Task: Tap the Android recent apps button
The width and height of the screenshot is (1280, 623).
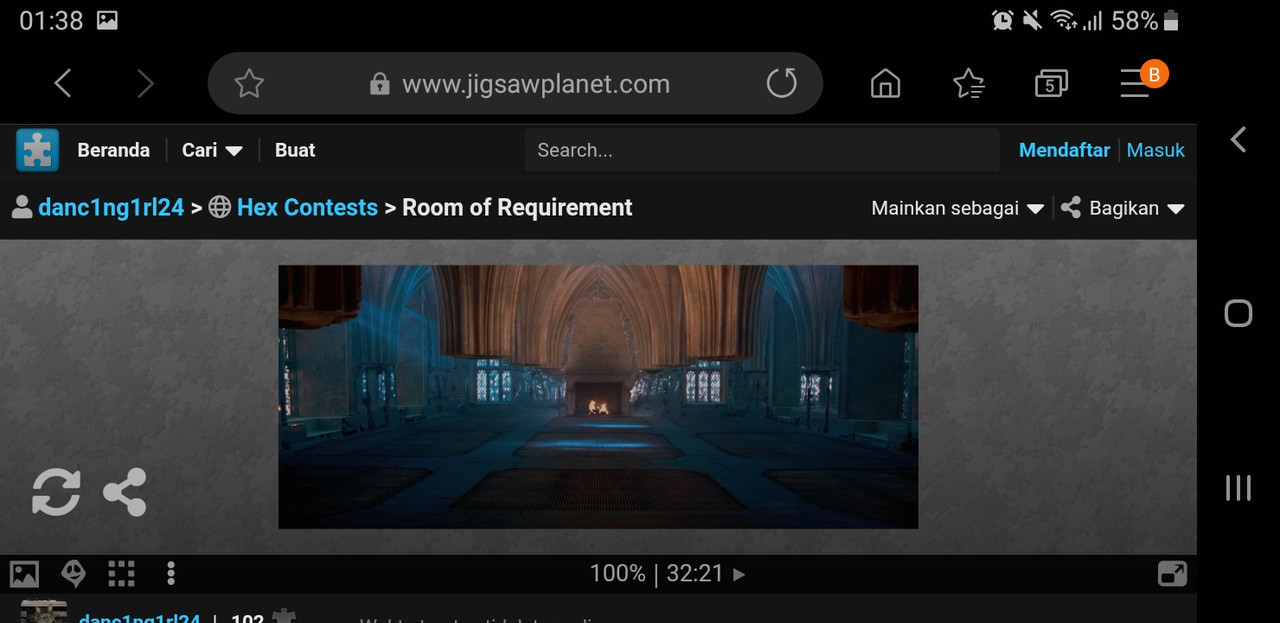Action: 1238,488
